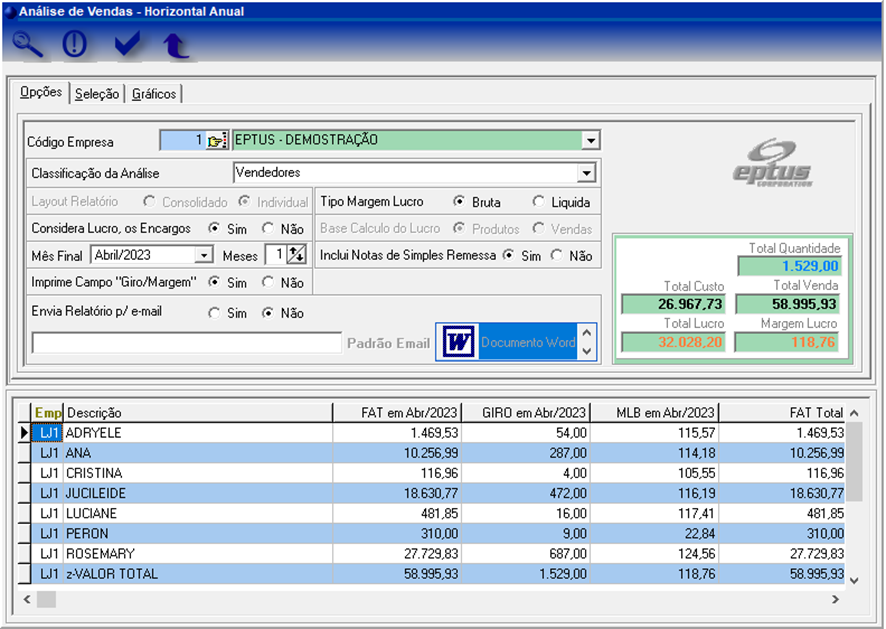Image resolution: width=886 pixels, height=629 pixels.
Task: Click the email address input field
Action: tap(187, 343)
